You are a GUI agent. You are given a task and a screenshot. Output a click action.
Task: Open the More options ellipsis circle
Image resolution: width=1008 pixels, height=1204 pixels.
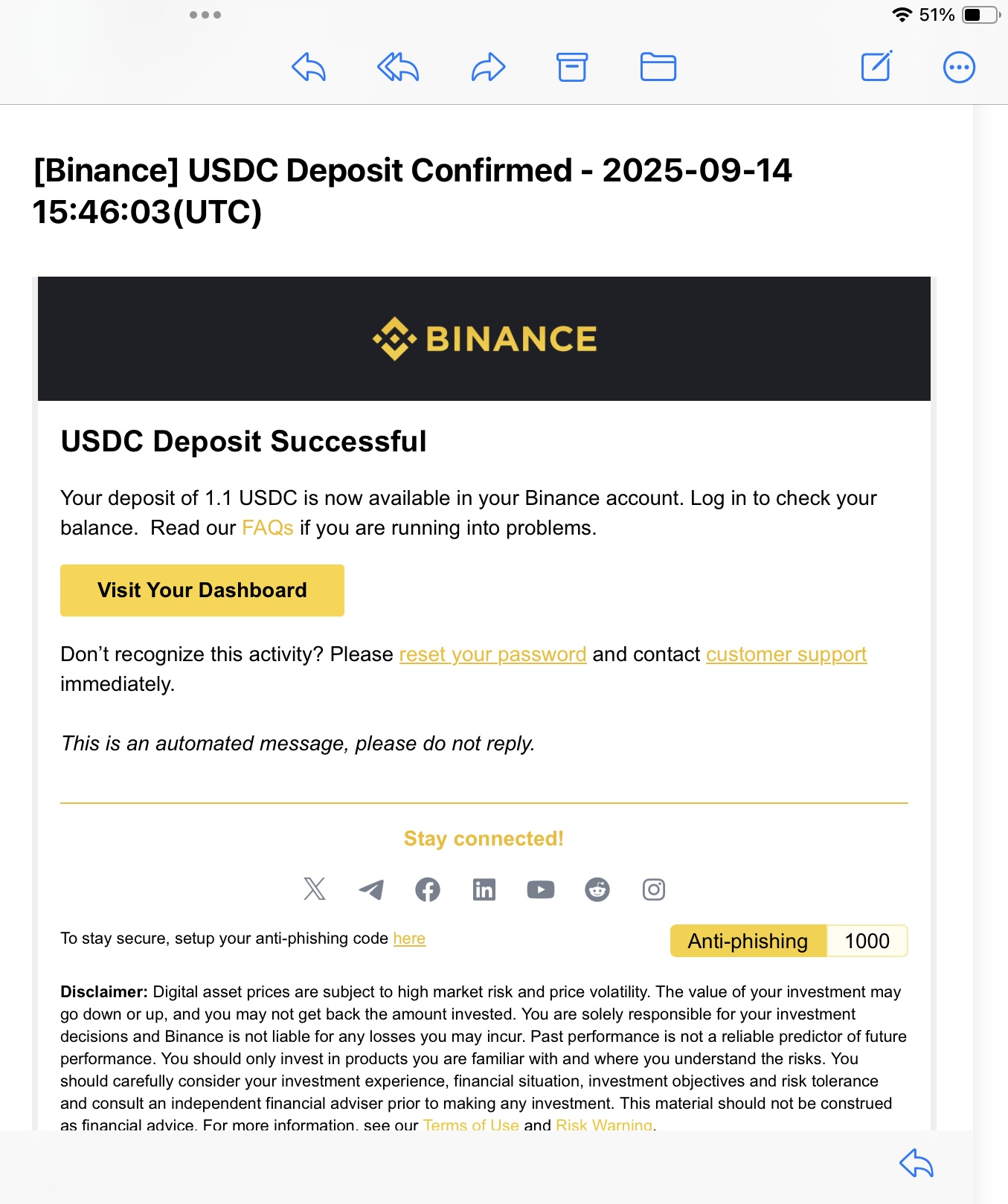pyautogui.click(x=959, y=67)
